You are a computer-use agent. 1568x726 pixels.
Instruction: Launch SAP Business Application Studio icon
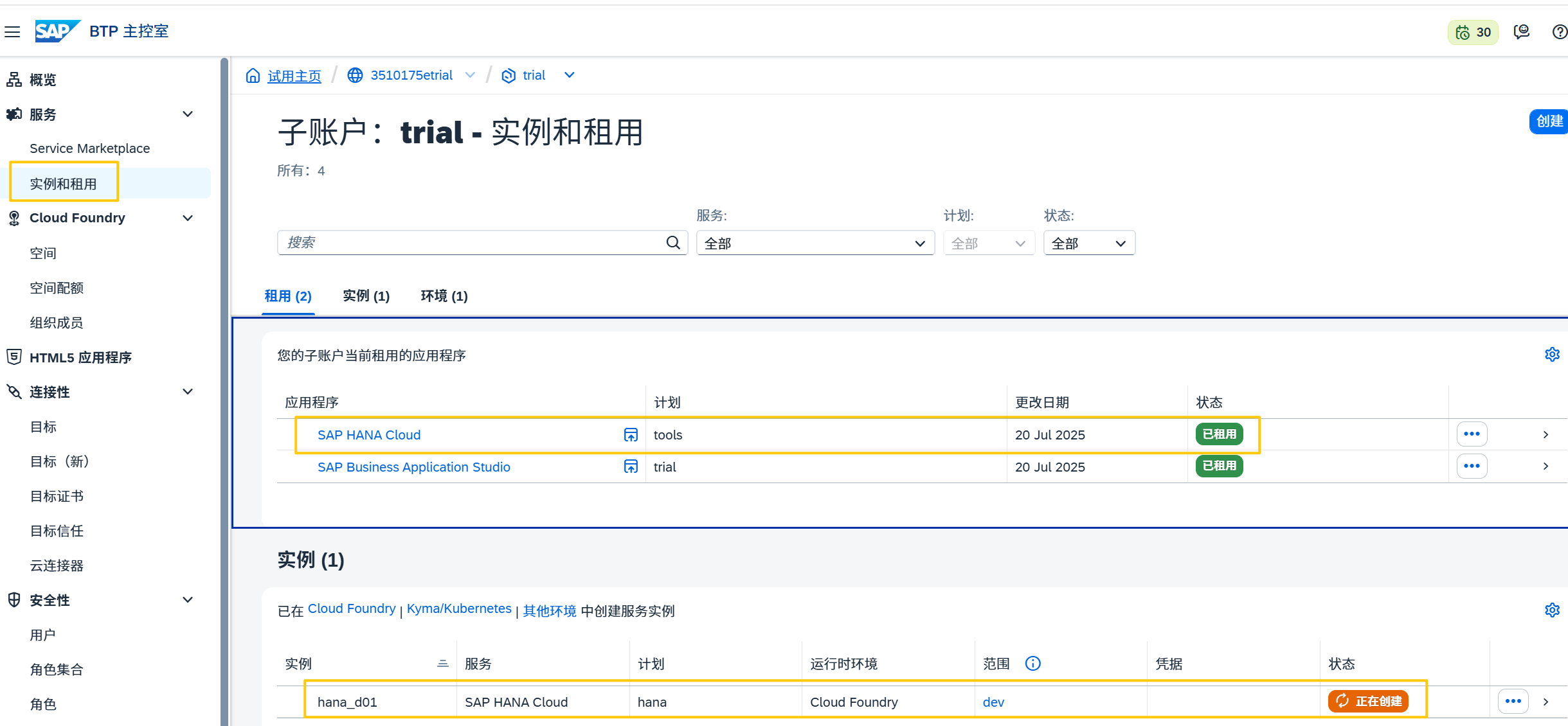pyautogui.click(x=631, y=466)
